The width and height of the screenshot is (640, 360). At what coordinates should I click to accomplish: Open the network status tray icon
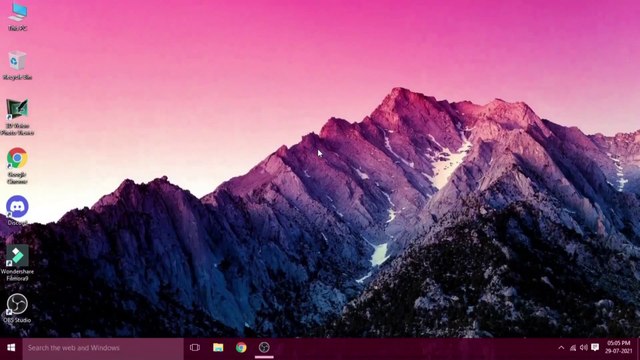click(573, 348)
